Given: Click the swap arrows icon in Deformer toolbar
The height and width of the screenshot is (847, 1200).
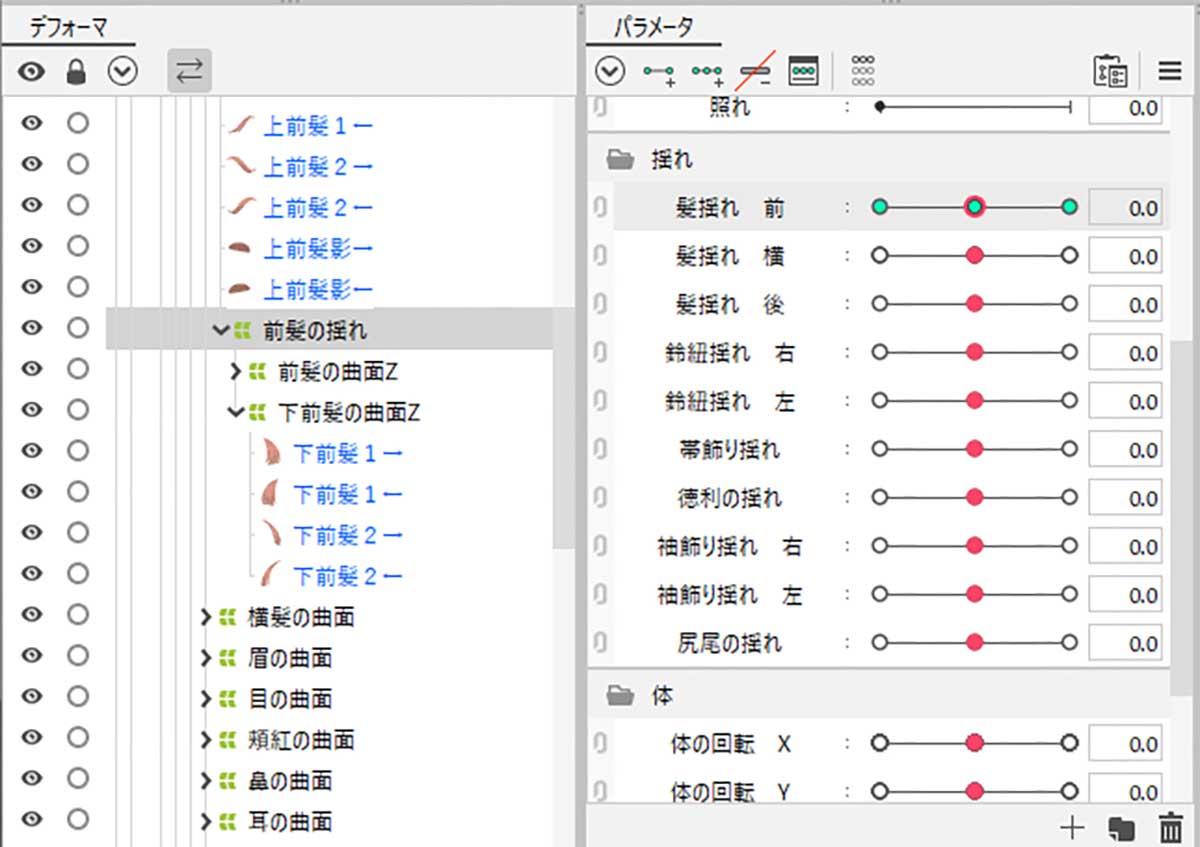Looking at the screenshot, I should click(189, 71).
